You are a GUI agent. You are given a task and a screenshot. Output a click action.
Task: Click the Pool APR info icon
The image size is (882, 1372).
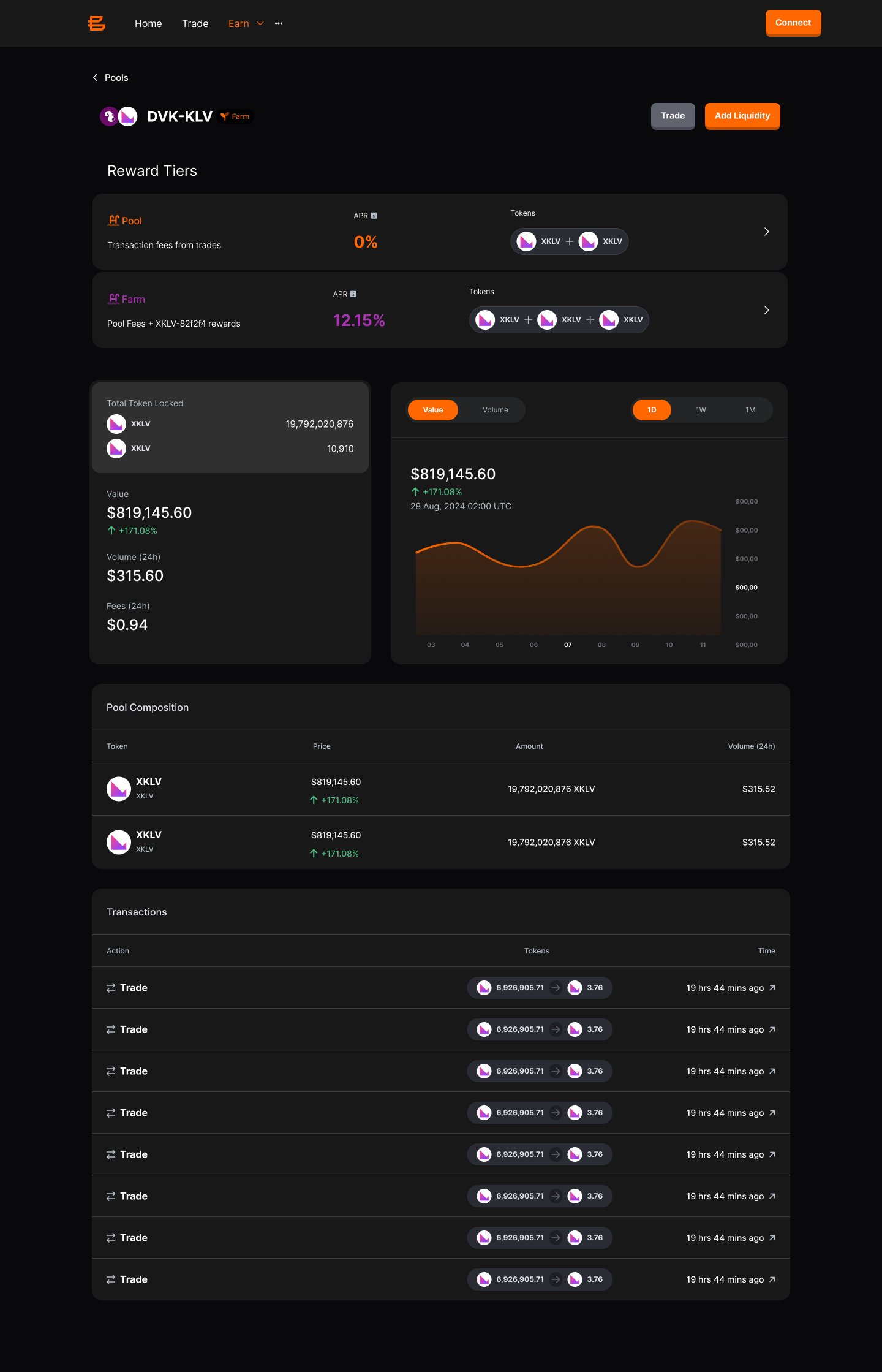[374, 216]
